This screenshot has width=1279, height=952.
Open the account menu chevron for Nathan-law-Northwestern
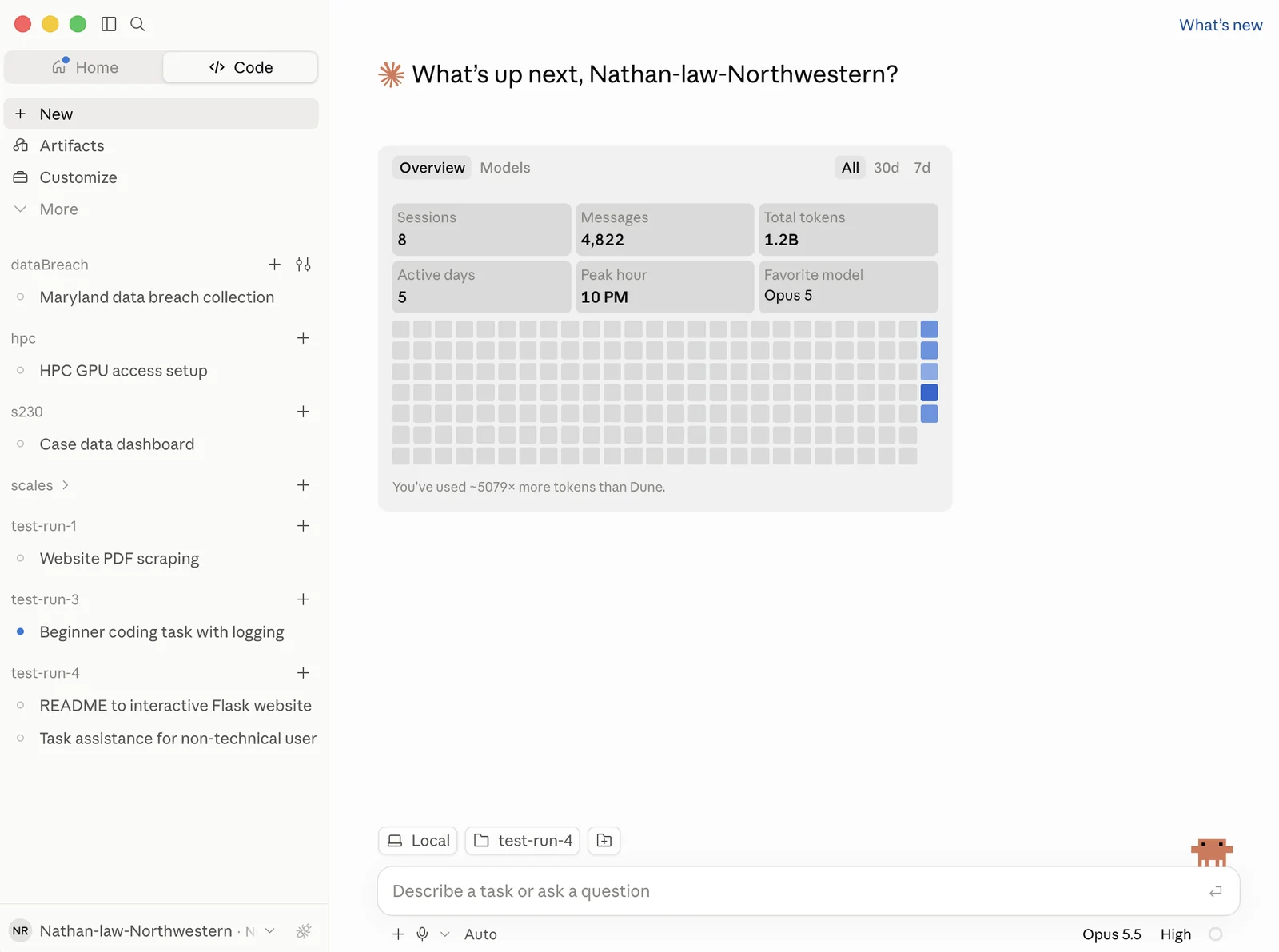tap(270, 931)
